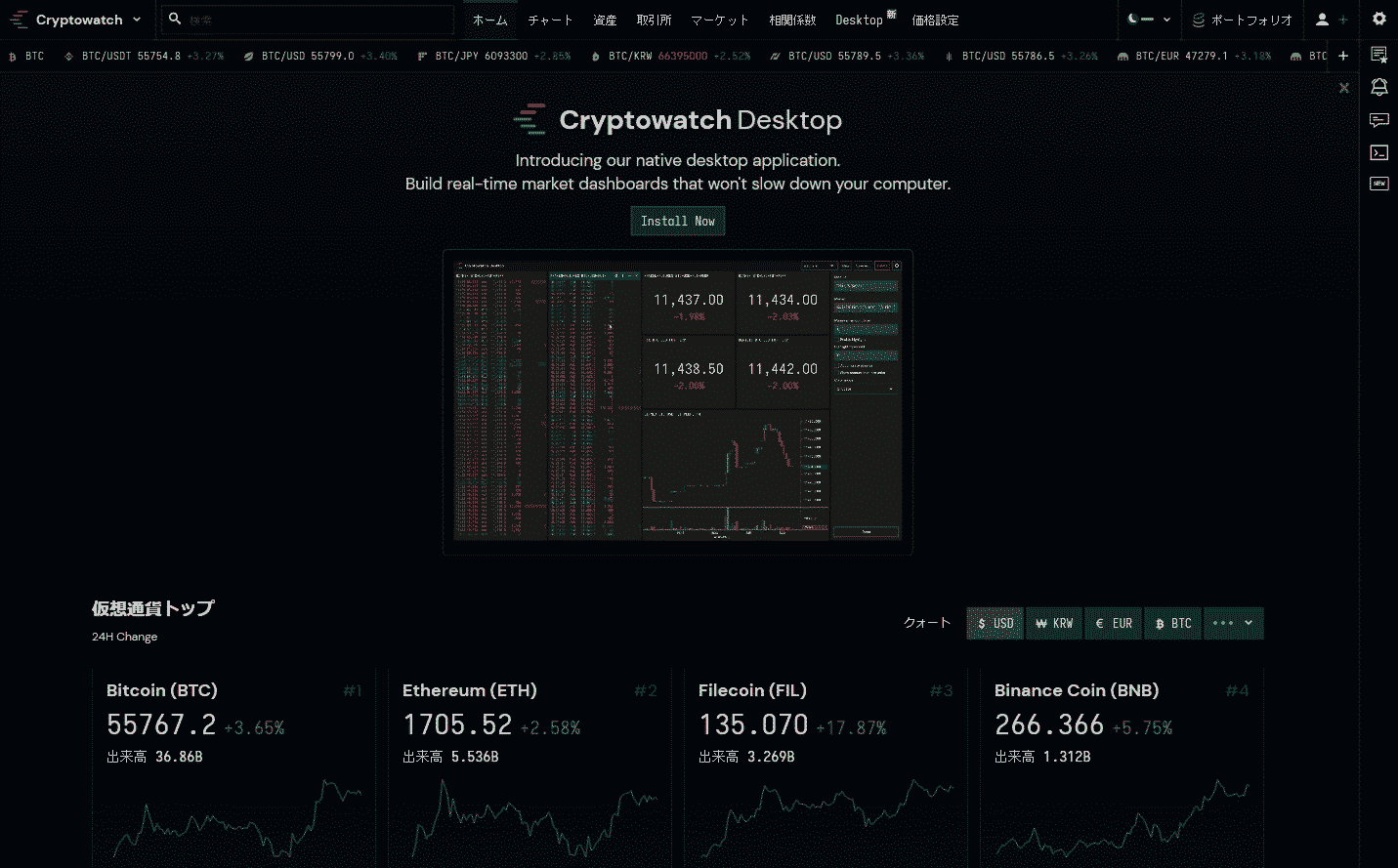The image size is (1398, 868).
Task: Open the チャート menu
Action: 550,20
